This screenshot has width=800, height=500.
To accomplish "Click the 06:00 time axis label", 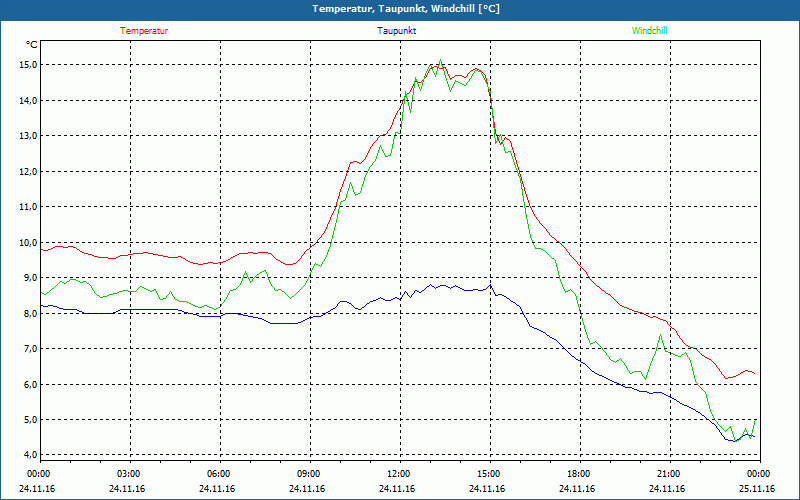I will coord(218,474).
